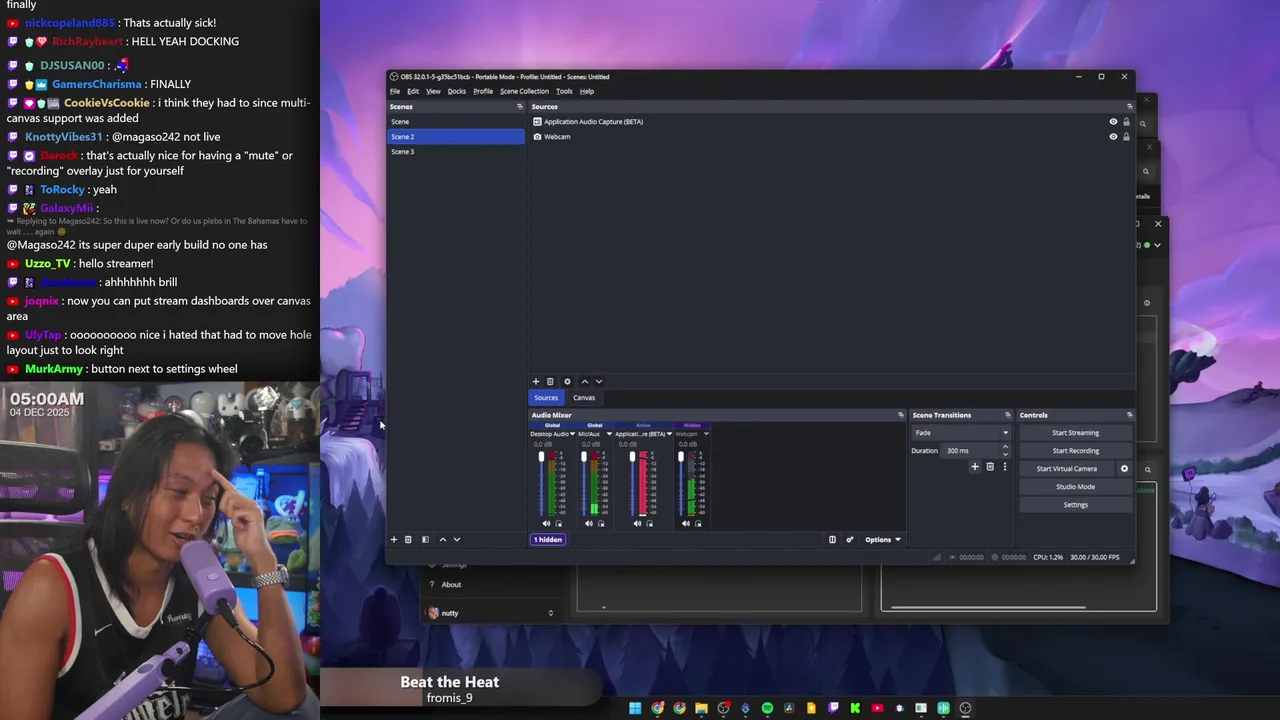The width and height of the screenshot is (1280, 720).
Task: Increase transition duration with the up stepper
Action: [1005, 447]
